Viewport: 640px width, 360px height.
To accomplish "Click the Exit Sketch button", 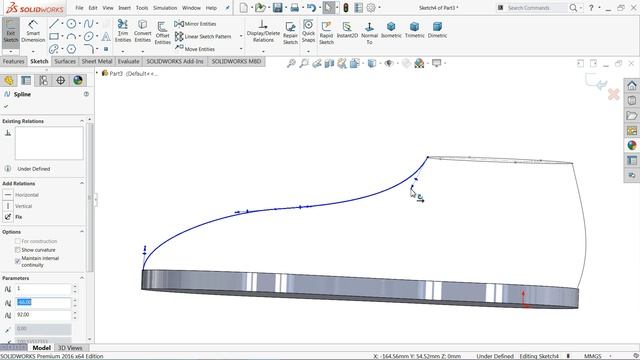I will point(11,32).
